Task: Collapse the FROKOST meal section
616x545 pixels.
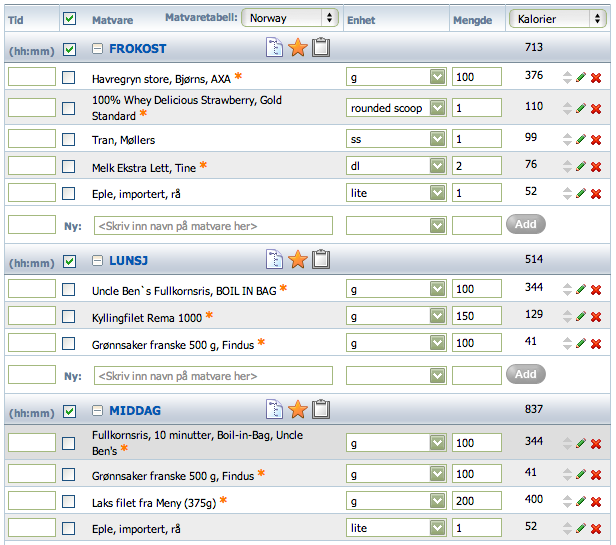Action: (x=97, y=49)
